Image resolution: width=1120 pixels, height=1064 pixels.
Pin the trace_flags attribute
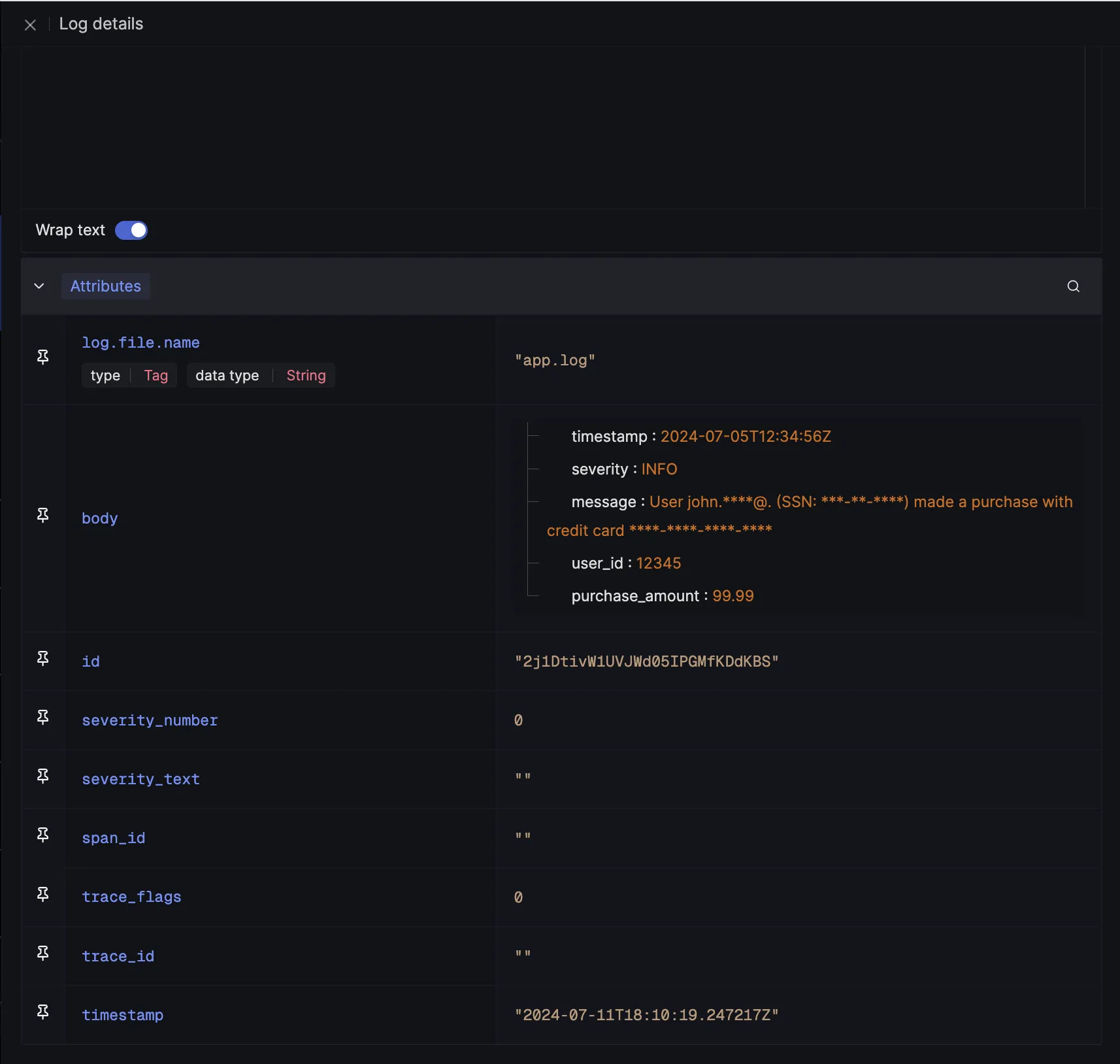(x=43, y=894)
